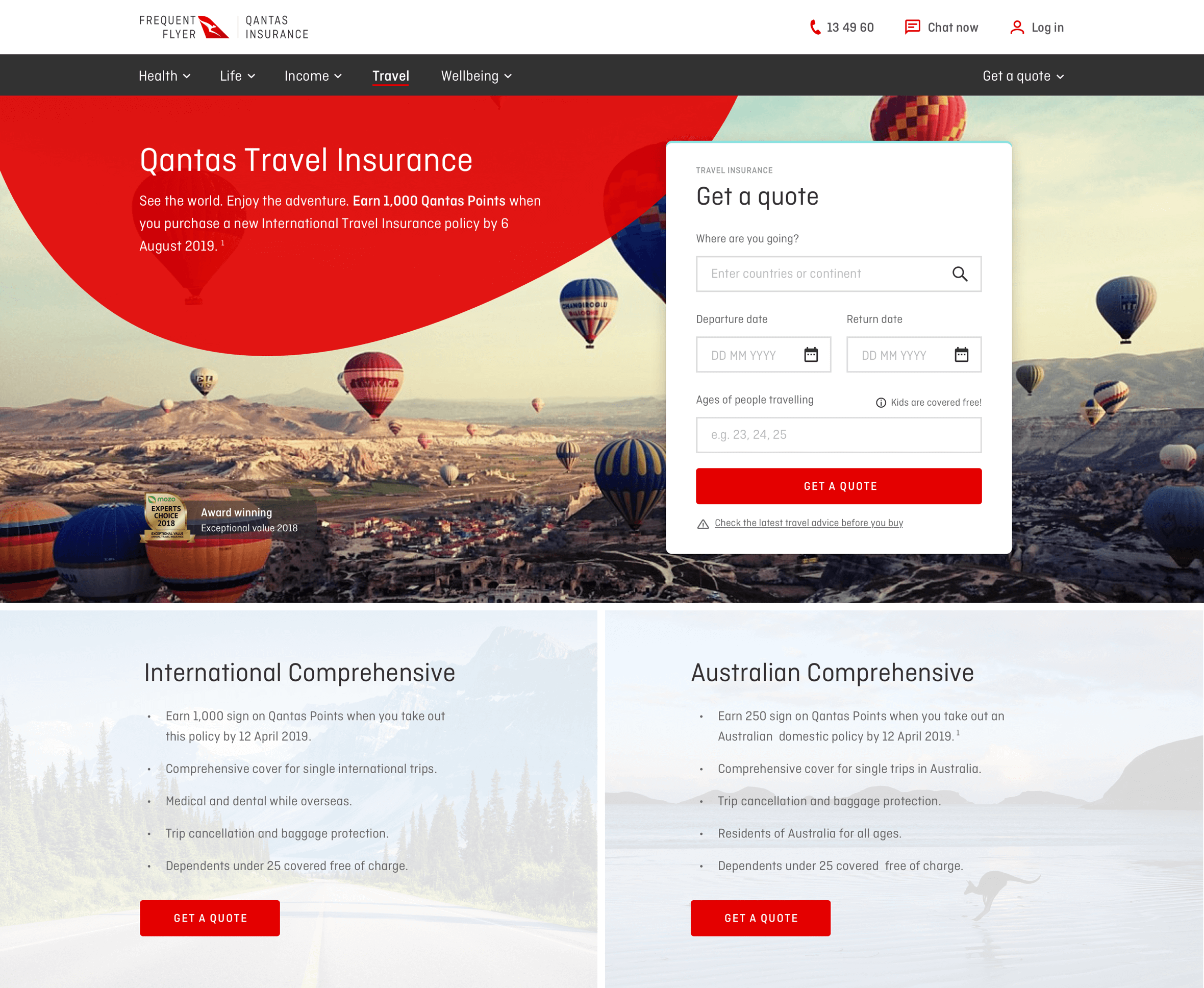Click the calendar icon for Return date

click(x=960, y=355)
